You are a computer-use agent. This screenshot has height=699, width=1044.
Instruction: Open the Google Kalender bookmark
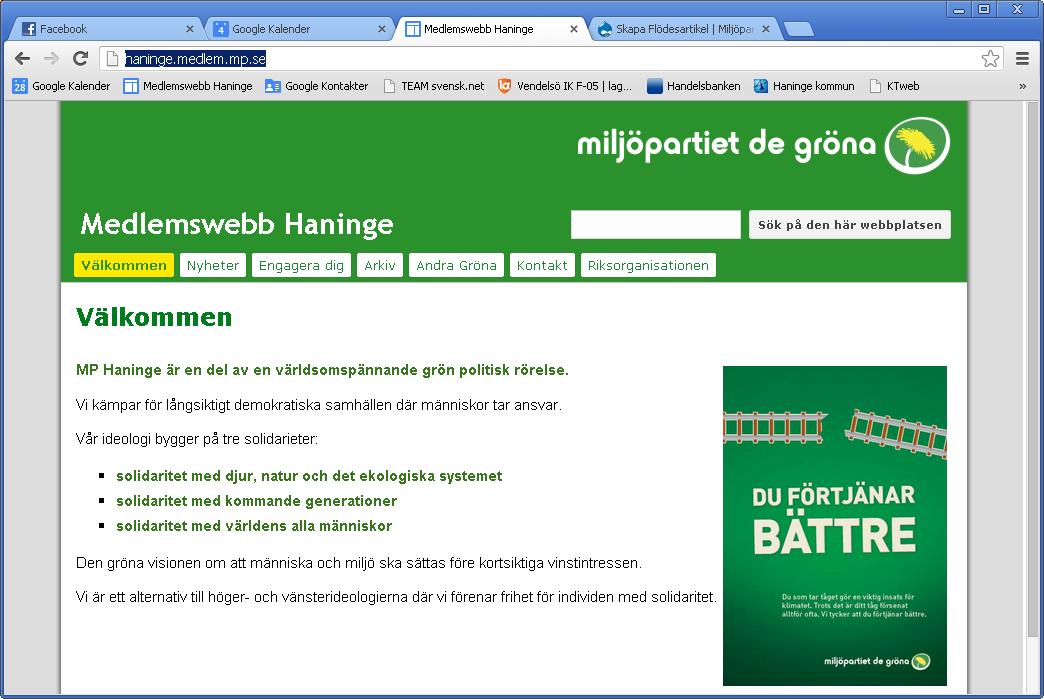(62, 86)
